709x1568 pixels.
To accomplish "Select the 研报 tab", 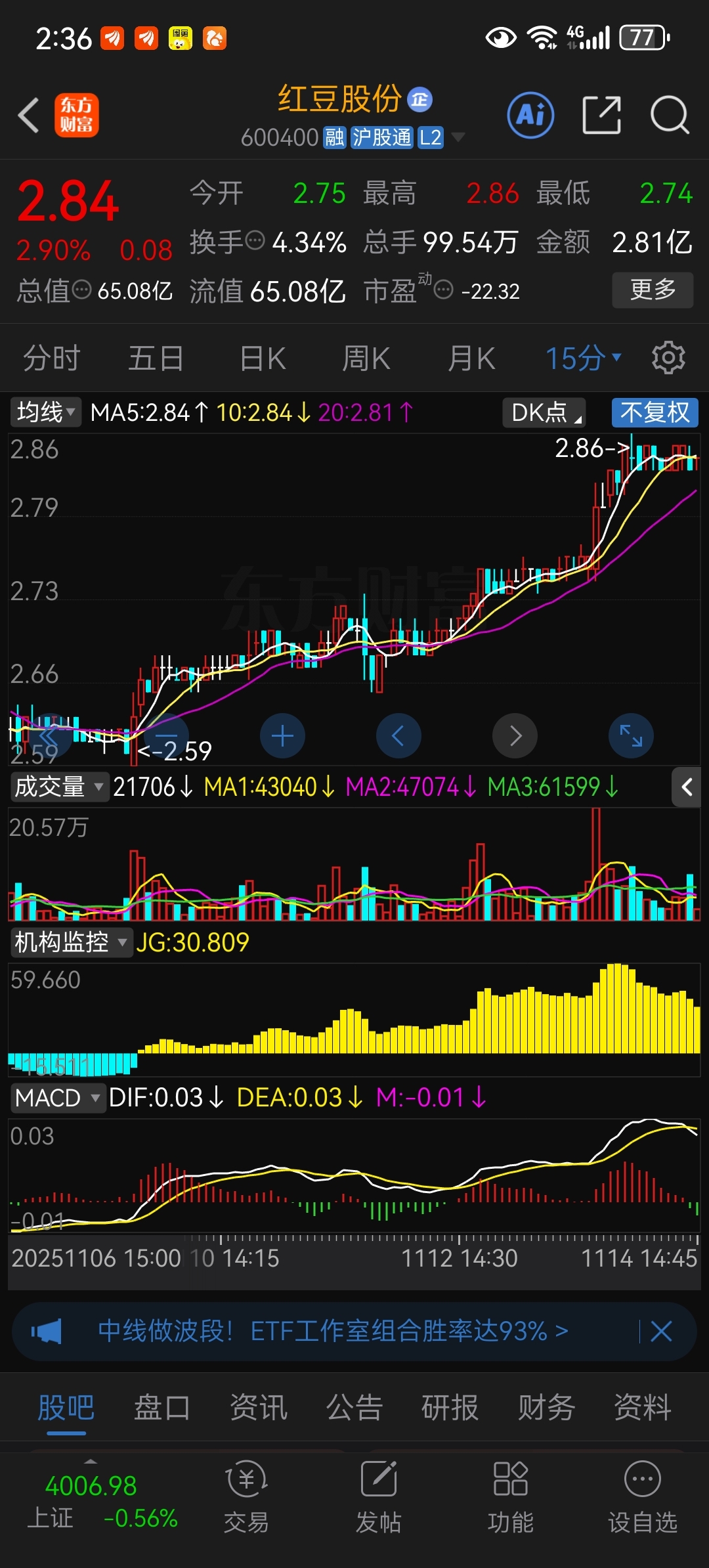I will click(450, 1408).
